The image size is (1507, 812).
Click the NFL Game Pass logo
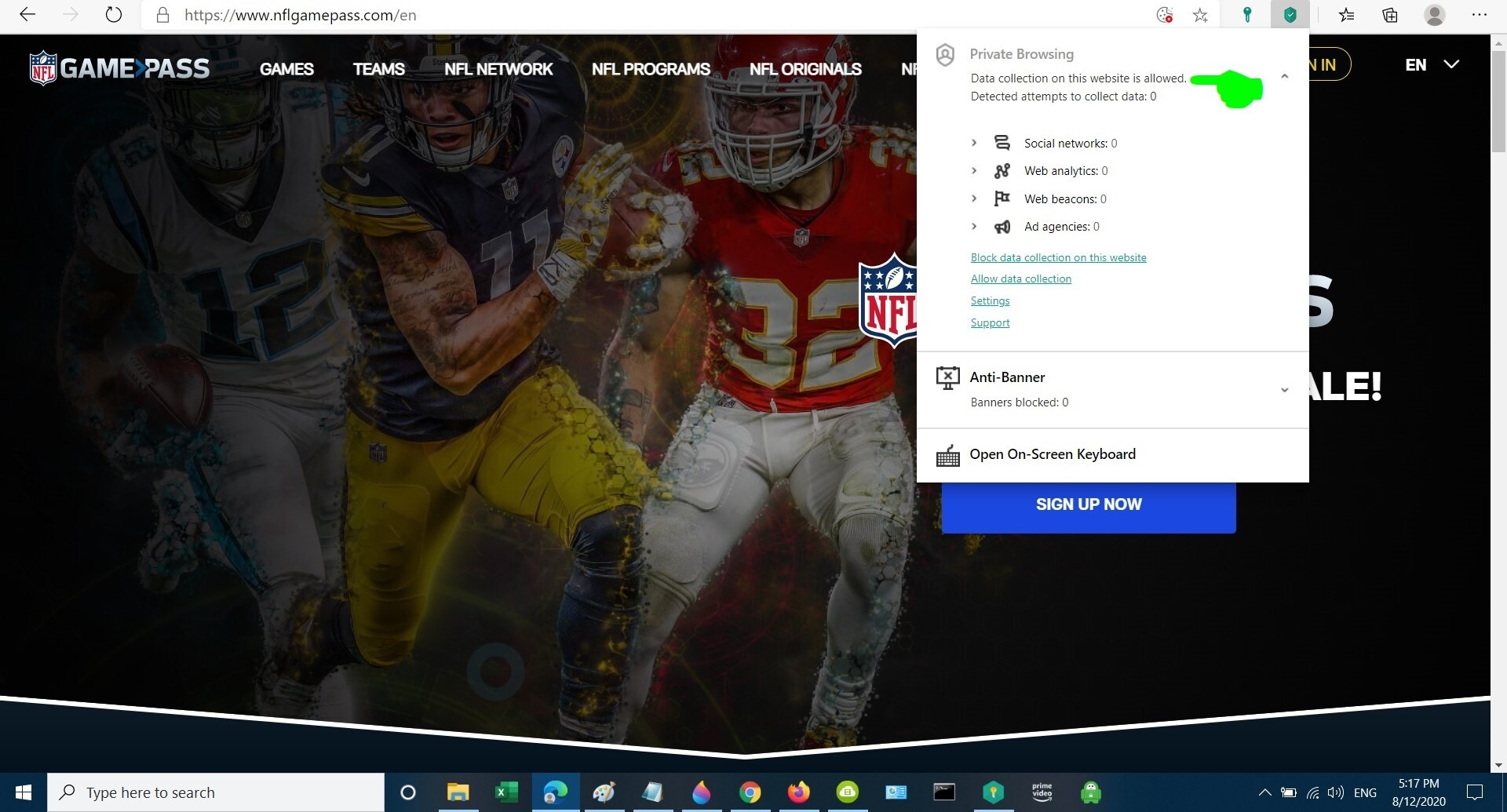click(x=119, y=68)
